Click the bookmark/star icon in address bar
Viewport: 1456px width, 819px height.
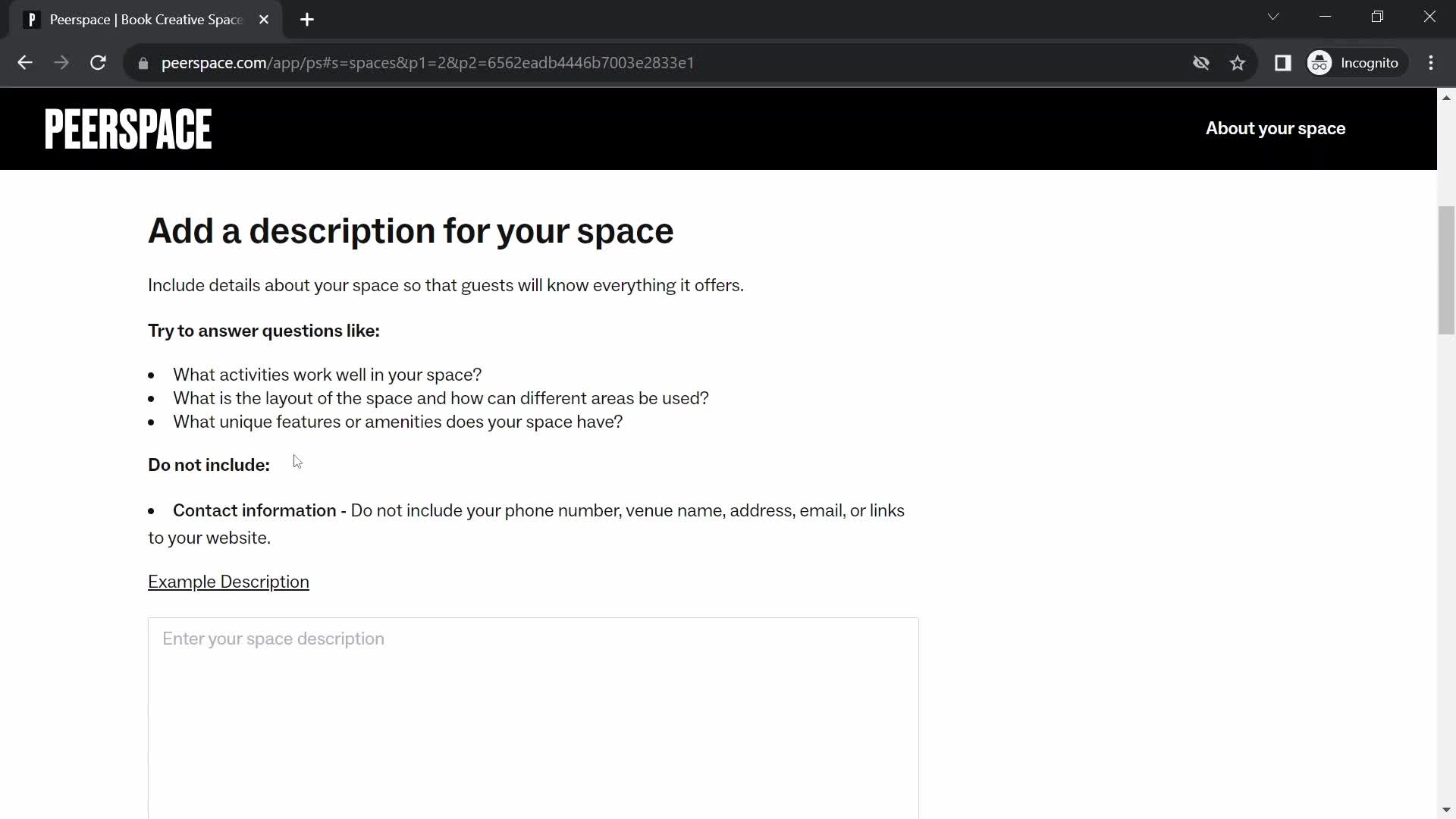coord(1237,62)
